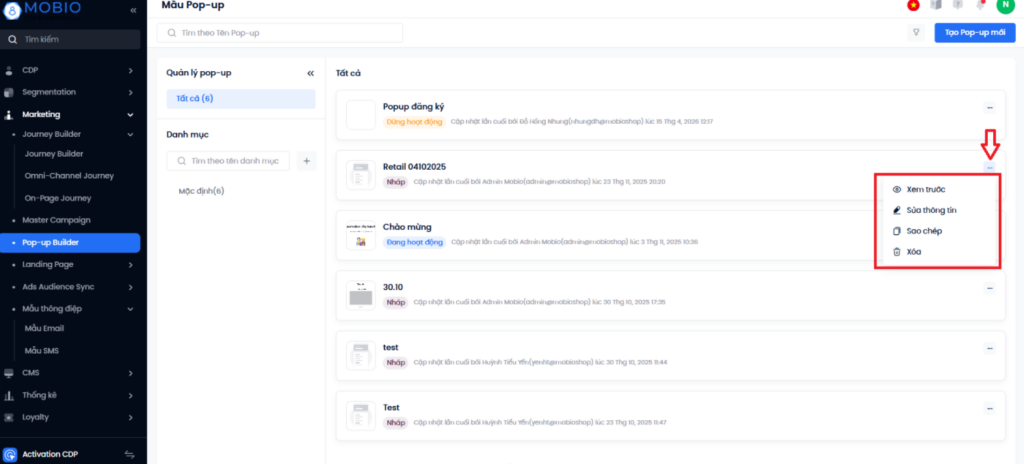Open the Master Campaign sidebar link
1024x464 pixels.
tap(56, 220)
